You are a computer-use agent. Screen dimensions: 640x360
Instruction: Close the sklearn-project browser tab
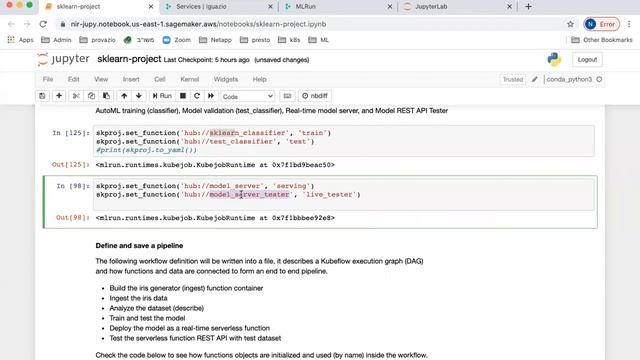[151, 7]
